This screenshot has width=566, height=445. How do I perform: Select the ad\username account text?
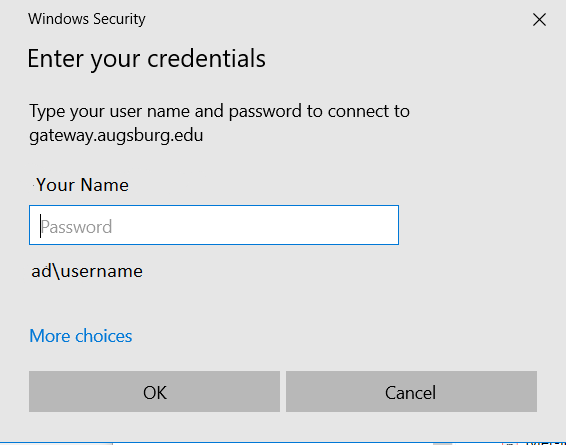point(87,271)
